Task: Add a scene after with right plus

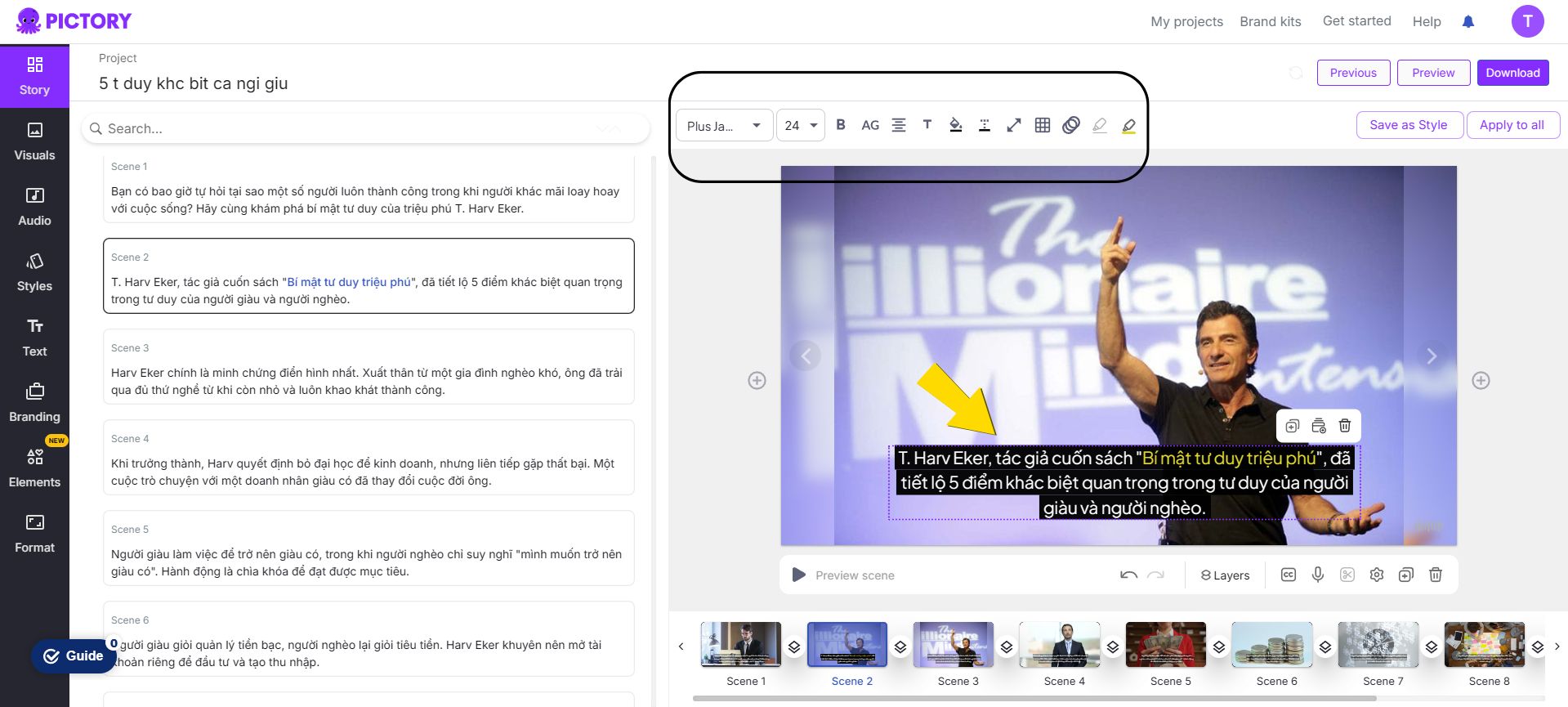Action: [x=1481, y=380]
